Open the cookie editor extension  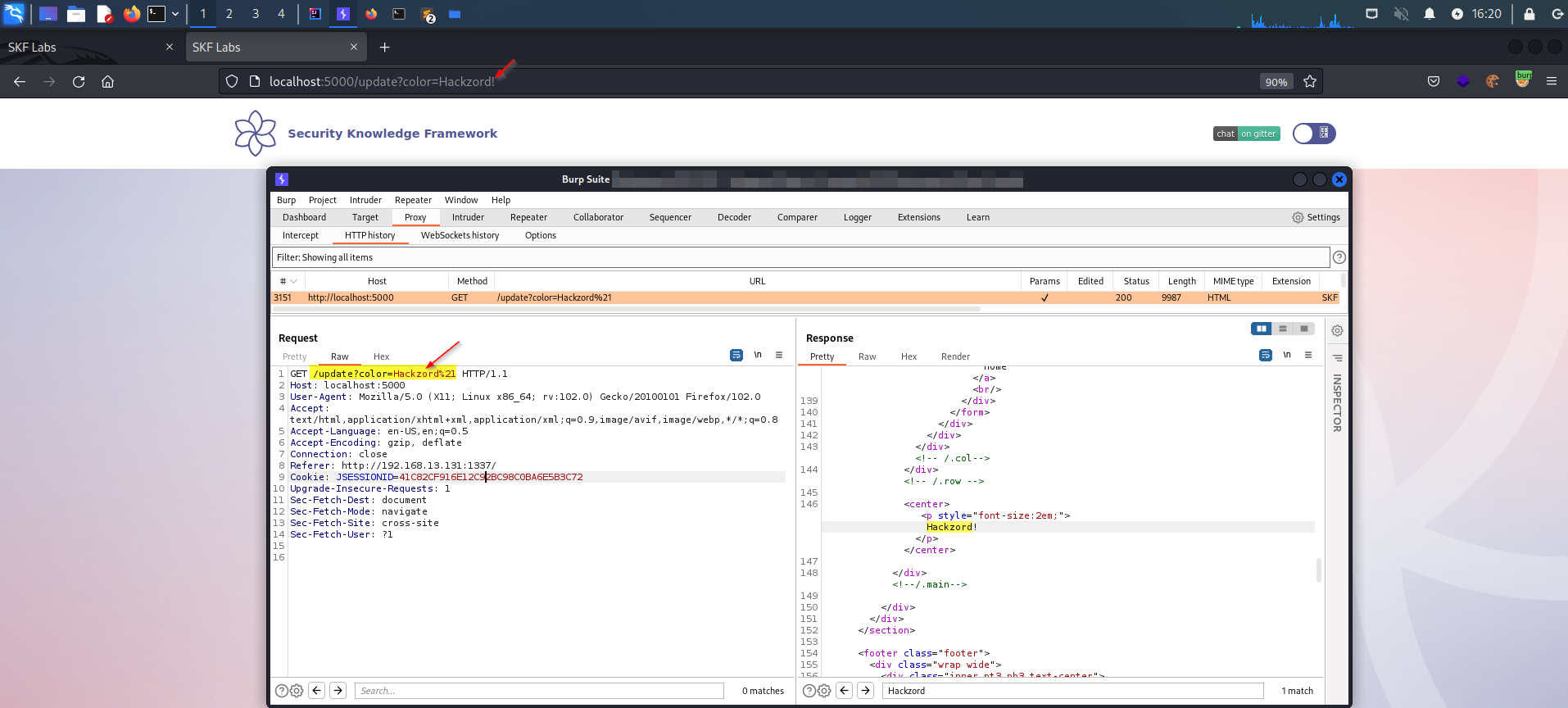1493,81
